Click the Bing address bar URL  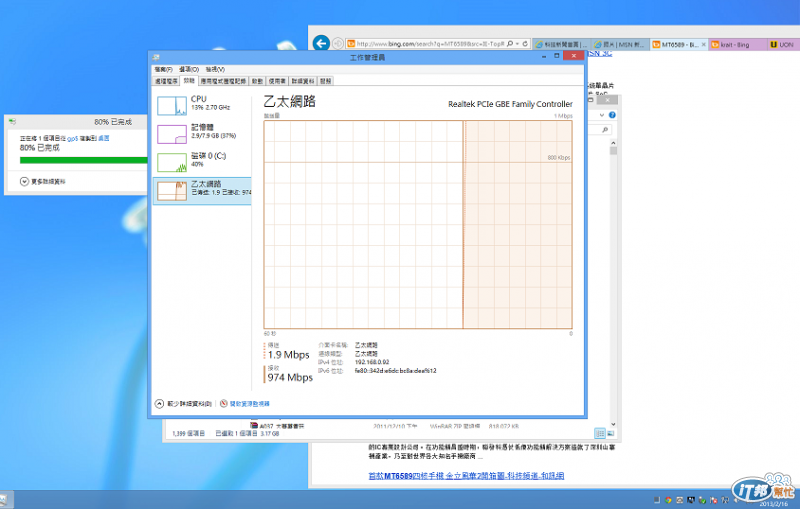pyautogui.click(x=430, y=44)
